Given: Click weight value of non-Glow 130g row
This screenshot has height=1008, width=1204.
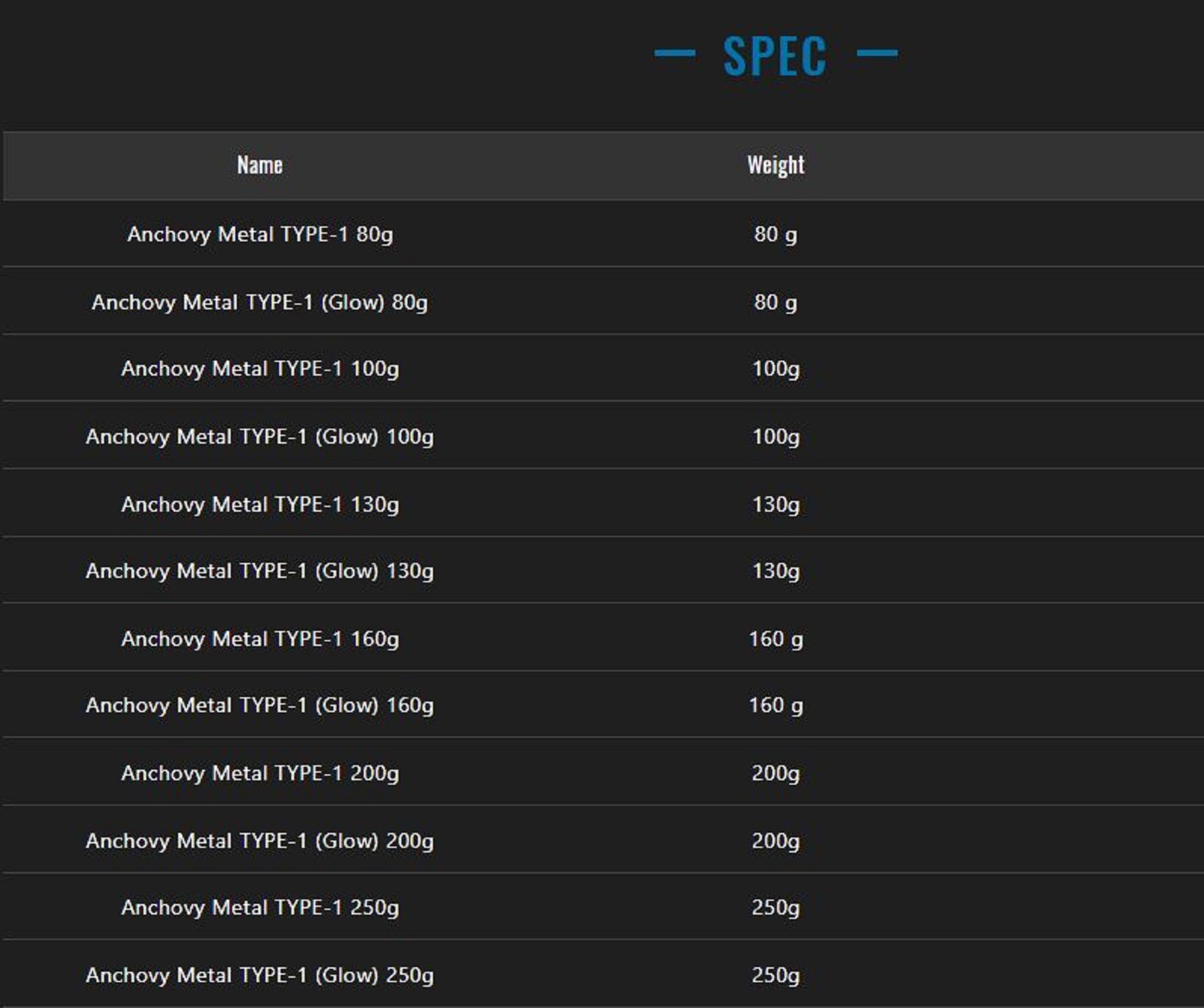Looking at the screenshot, I should (775, 505).
